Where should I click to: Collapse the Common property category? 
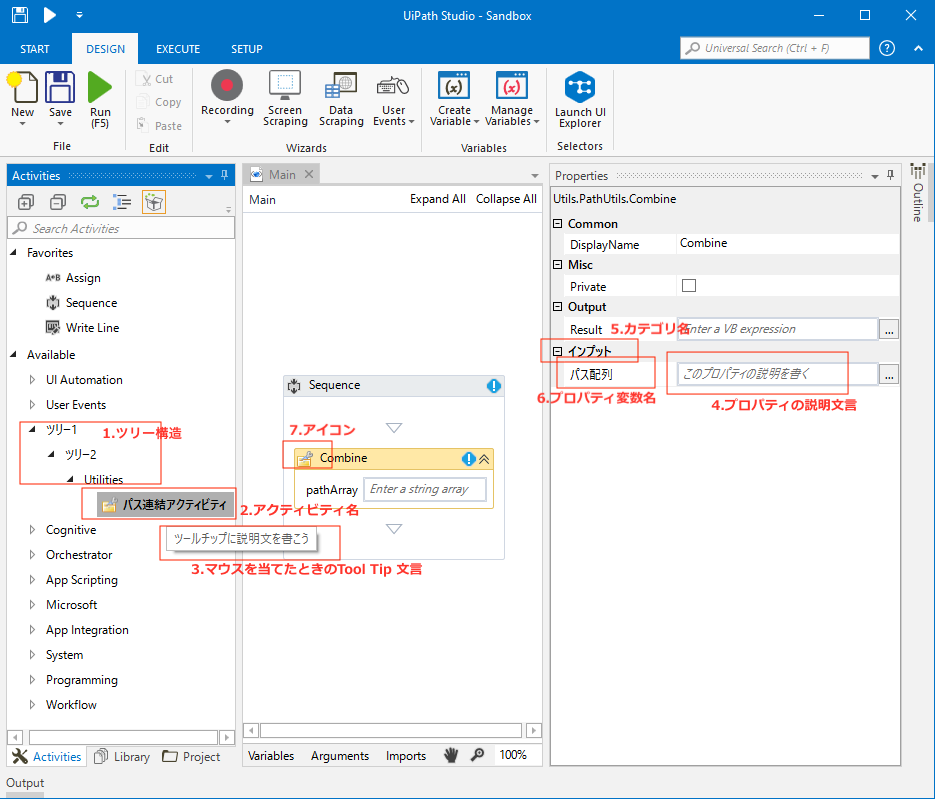558,224
